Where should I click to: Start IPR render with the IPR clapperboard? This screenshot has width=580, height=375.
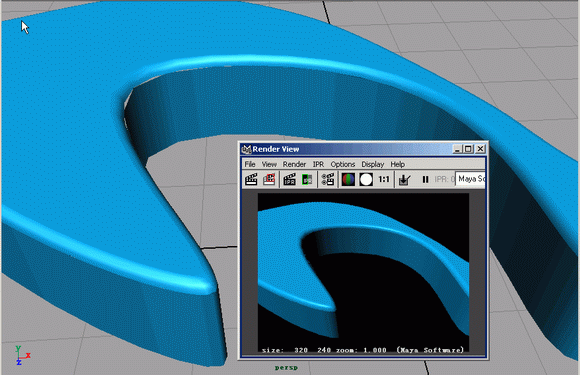(x=289, y=179)
